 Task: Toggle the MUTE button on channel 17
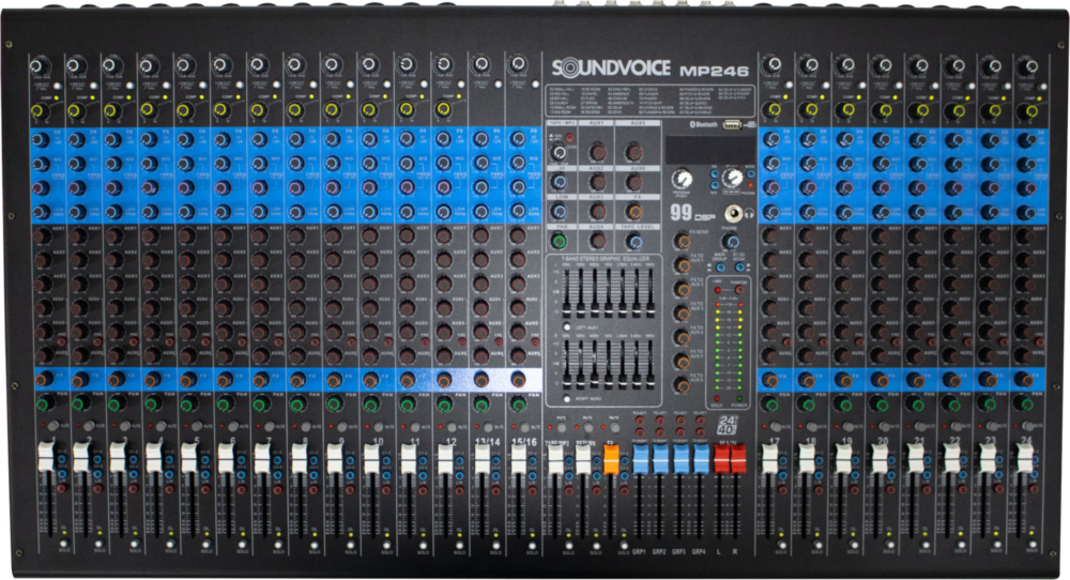click(775, 426)
